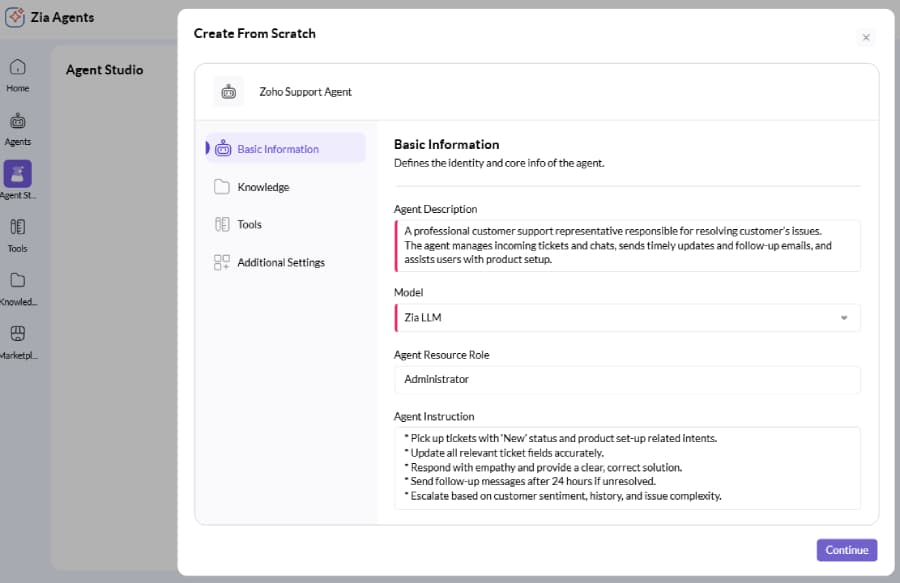Viewport: 900px width, 583px height.
Task: Click the Zia Agents title text
Action: (63, 17)
